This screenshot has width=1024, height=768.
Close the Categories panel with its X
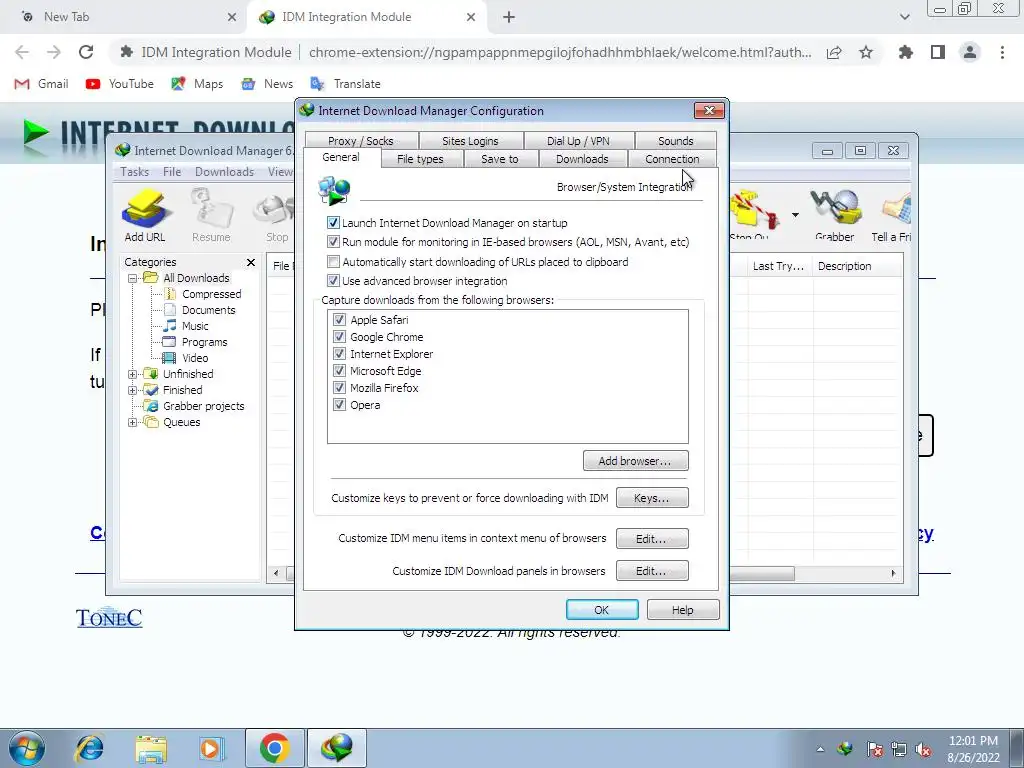tap(251, 262)
